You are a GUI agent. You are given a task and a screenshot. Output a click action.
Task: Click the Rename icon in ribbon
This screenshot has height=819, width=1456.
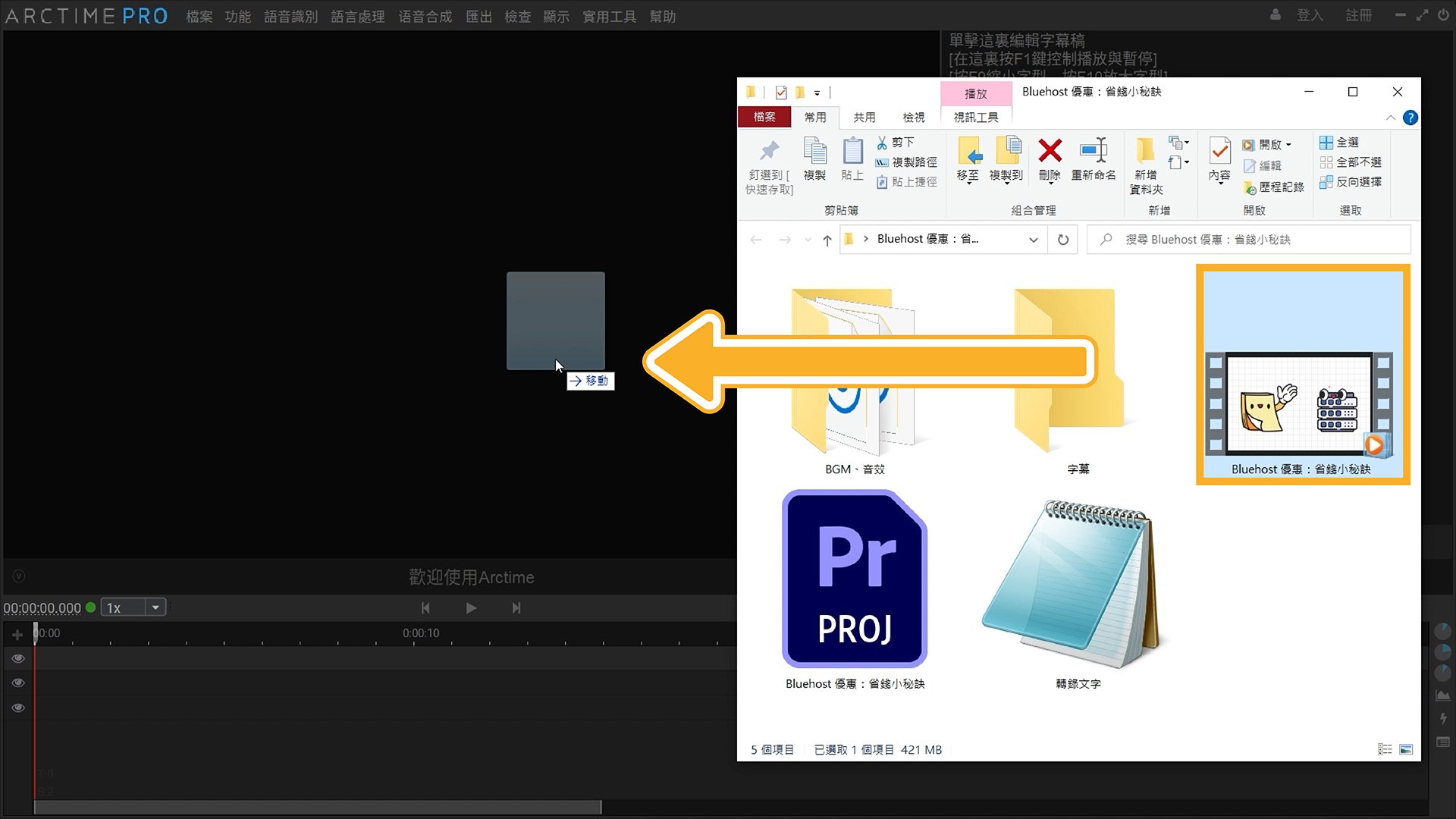(1093, 150)
